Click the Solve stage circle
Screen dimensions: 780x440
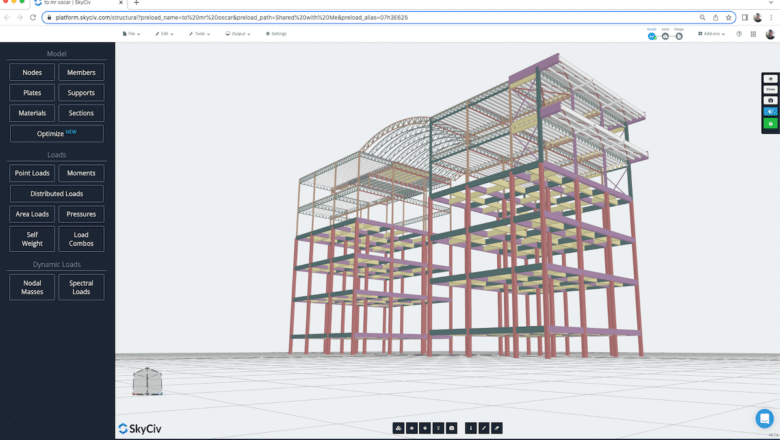pos(665,36)
